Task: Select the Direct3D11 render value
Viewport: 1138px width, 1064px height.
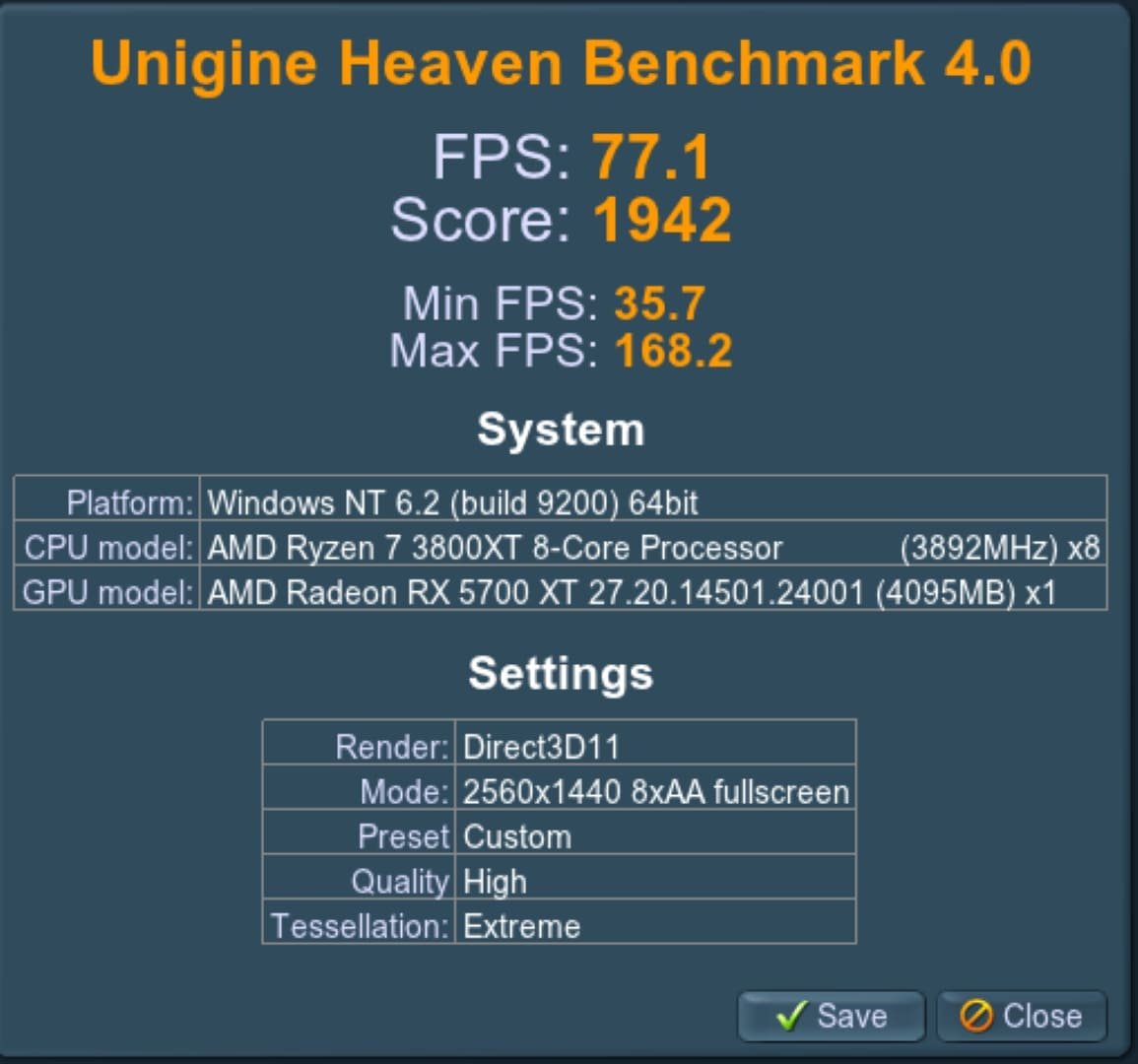Action: 541,747
